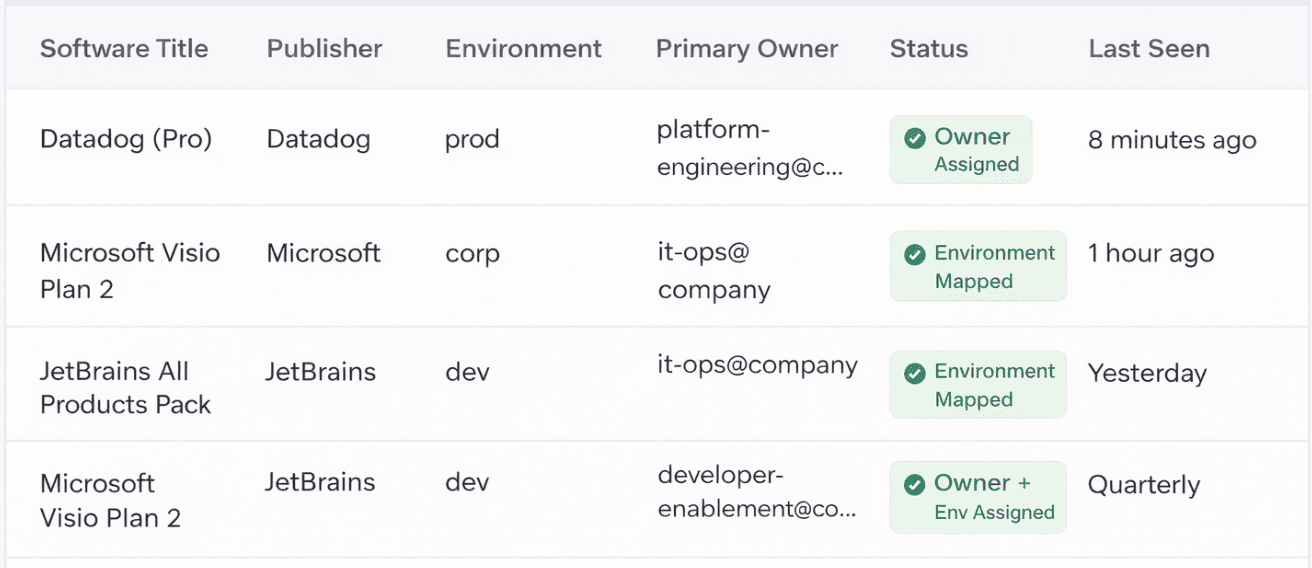
Task: Click the 1 hour ago cell
Action: click(x=1151, y=253)
